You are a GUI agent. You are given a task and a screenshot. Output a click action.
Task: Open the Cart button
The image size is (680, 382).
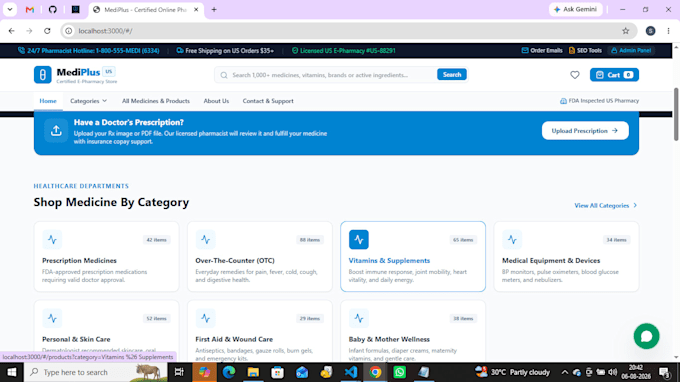click(614, 75)
